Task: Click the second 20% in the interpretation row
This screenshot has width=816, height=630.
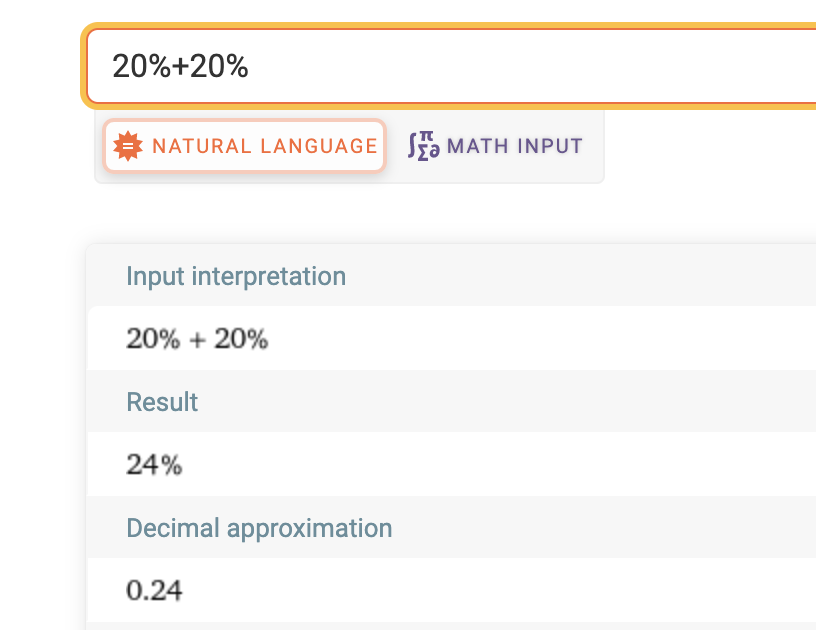Action: pyautogui.click(x=241, y=339)
